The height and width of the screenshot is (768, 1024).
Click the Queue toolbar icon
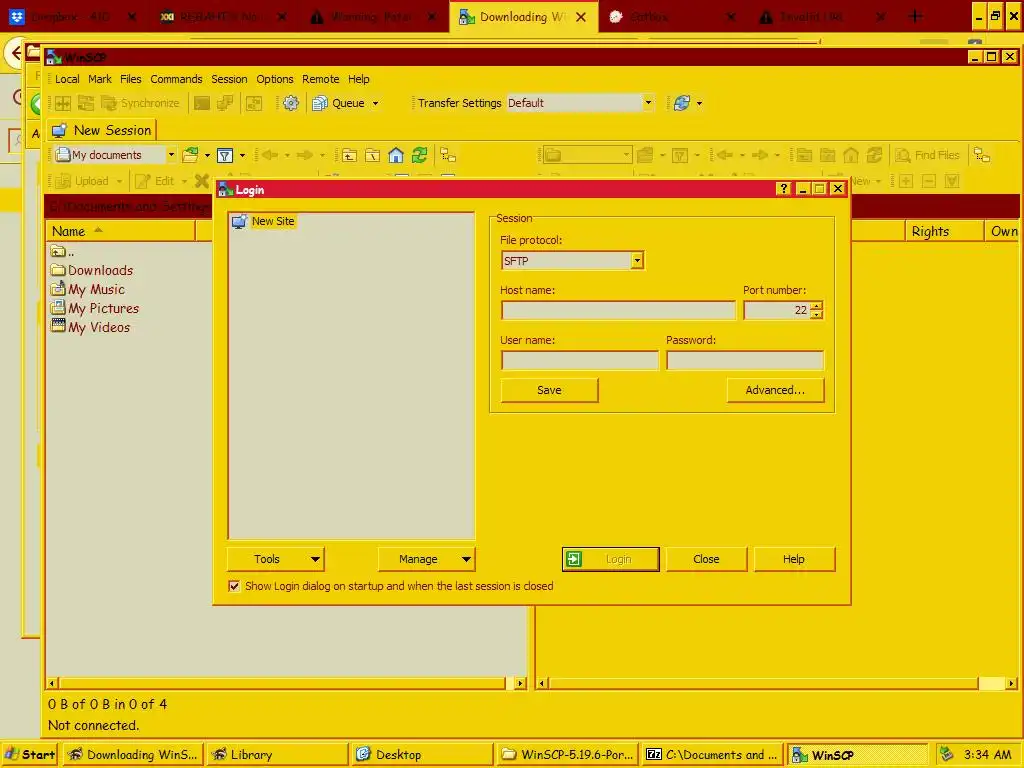[x=319, y=103]
